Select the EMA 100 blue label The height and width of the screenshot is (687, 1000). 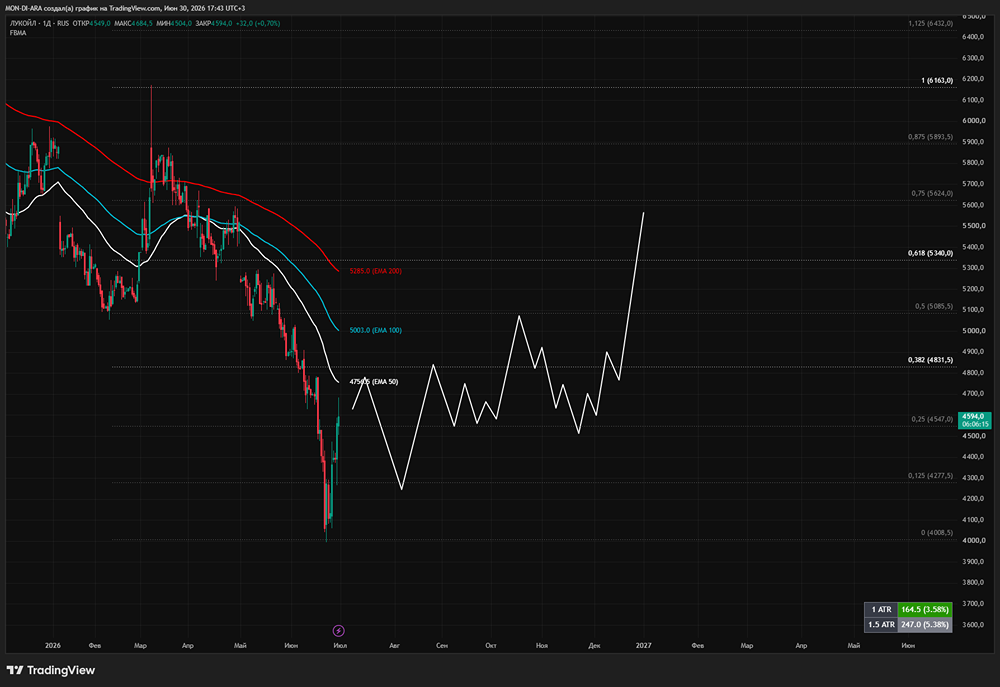tap(376, 330)
